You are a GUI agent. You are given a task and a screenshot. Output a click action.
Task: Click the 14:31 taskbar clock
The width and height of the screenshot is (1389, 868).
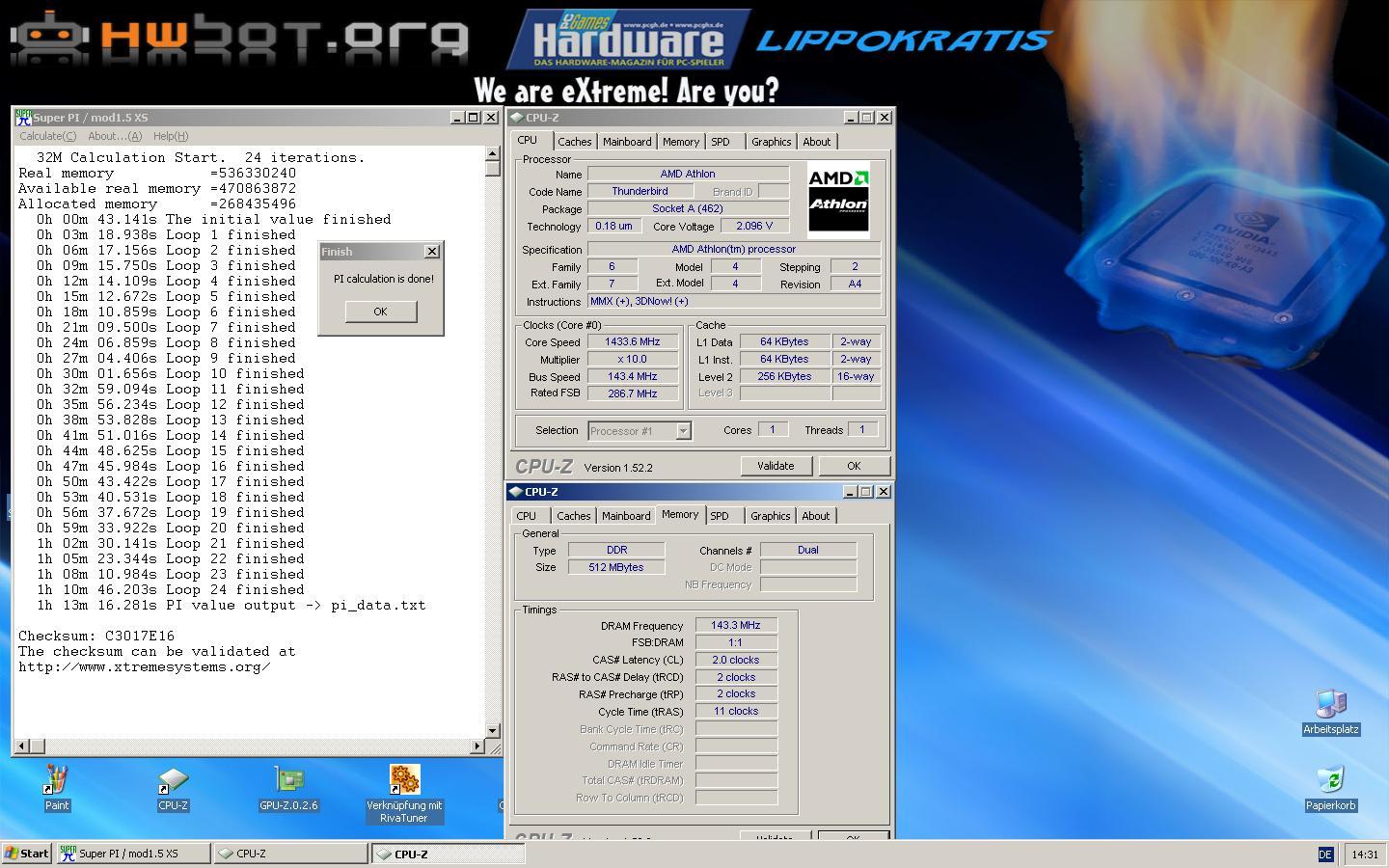pos(1365,854)
